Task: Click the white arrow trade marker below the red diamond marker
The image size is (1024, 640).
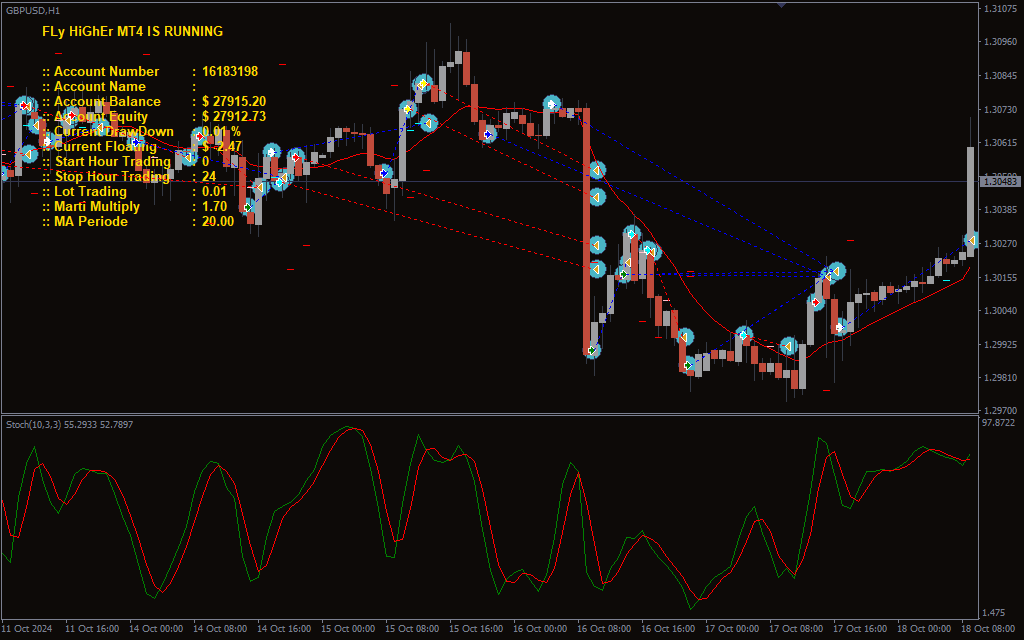Action: 841,326
